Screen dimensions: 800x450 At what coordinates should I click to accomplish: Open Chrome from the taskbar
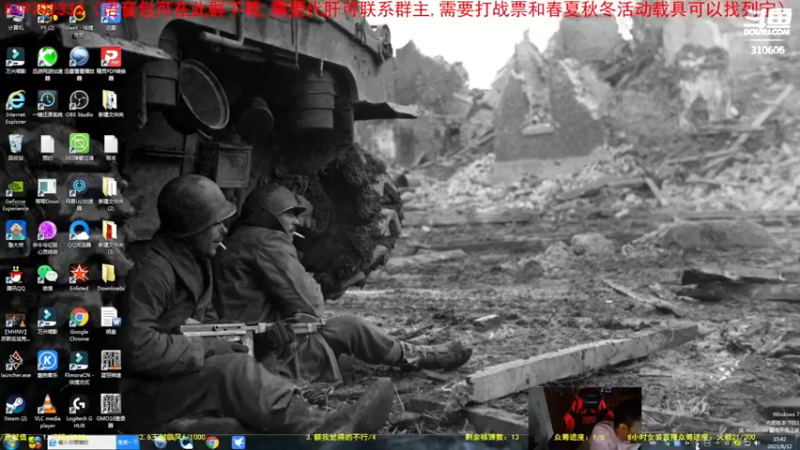212,442
